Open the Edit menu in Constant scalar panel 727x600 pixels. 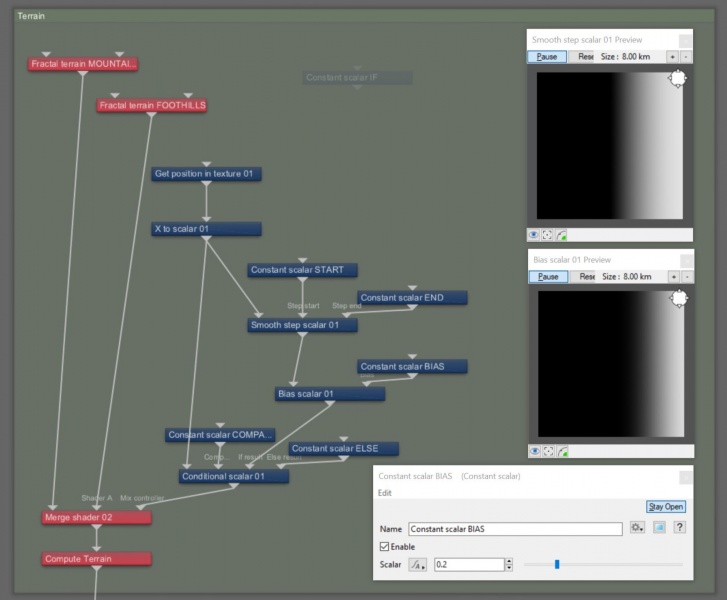click(x=385, y=493)
